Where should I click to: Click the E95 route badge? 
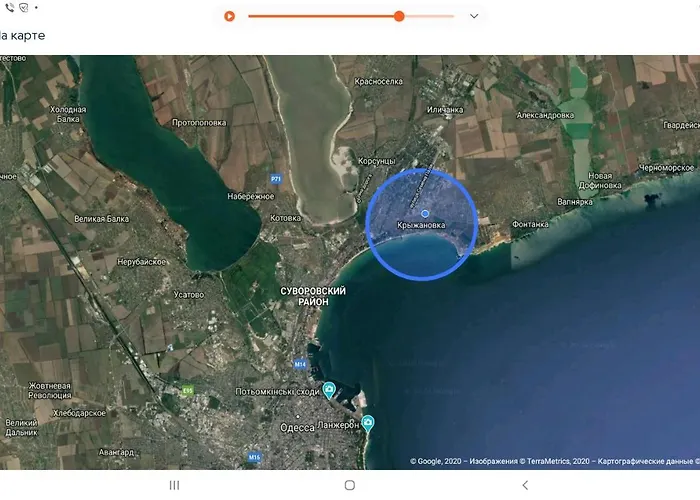coord(186,390)
